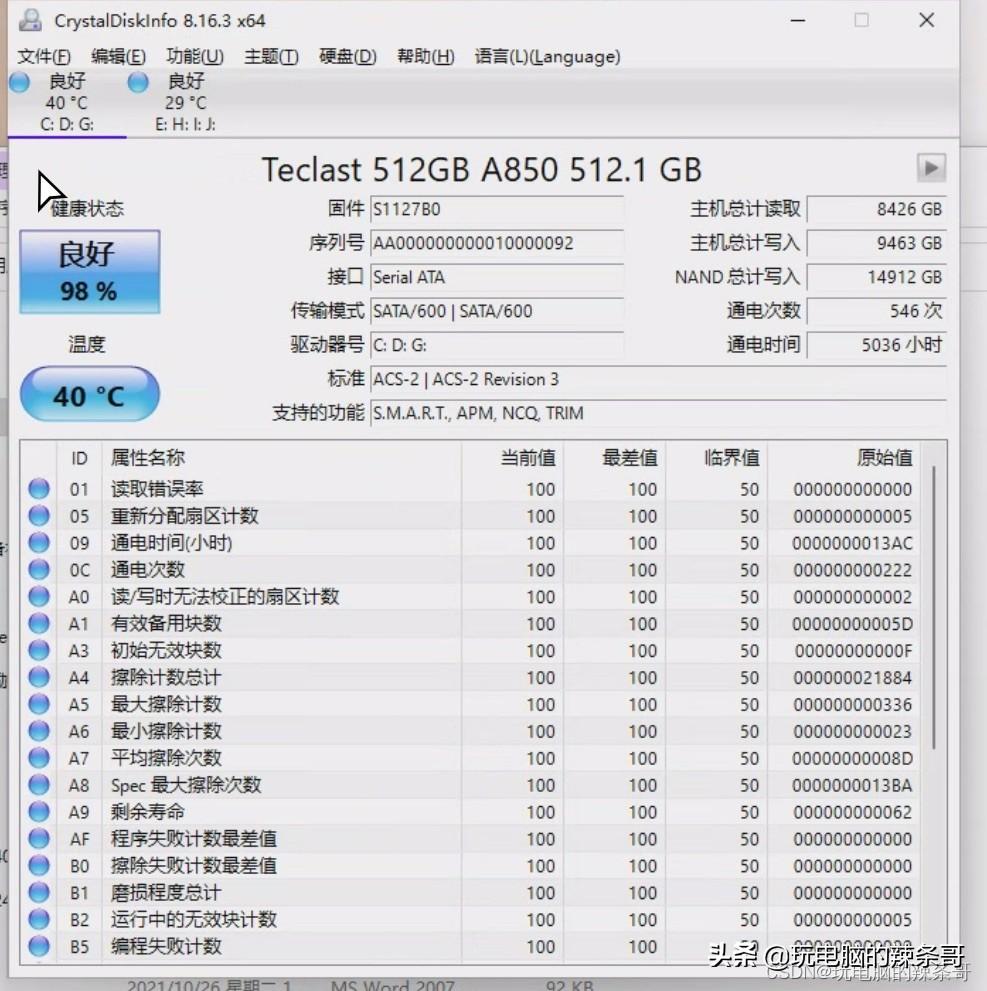Click status orb of attribute AF row

coord(39,838)
